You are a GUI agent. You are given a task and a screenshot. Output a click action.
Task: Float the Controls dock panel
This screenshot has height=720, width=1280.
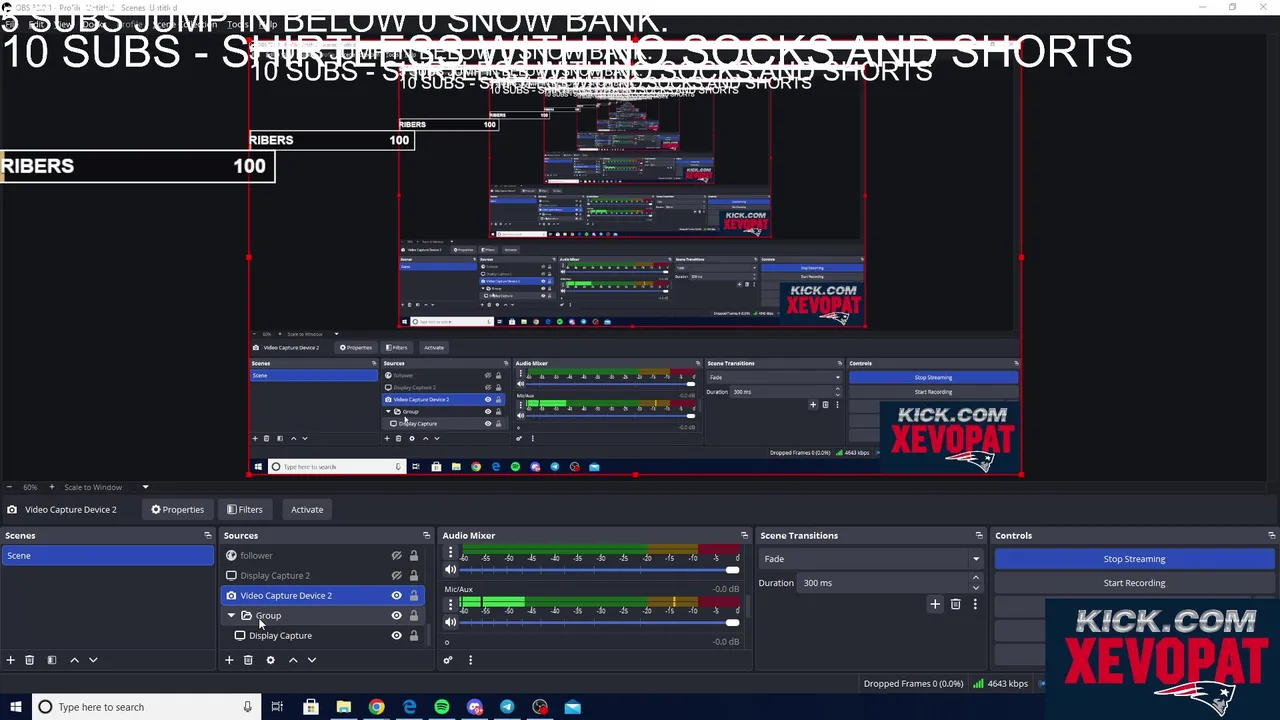(1271, 536)
